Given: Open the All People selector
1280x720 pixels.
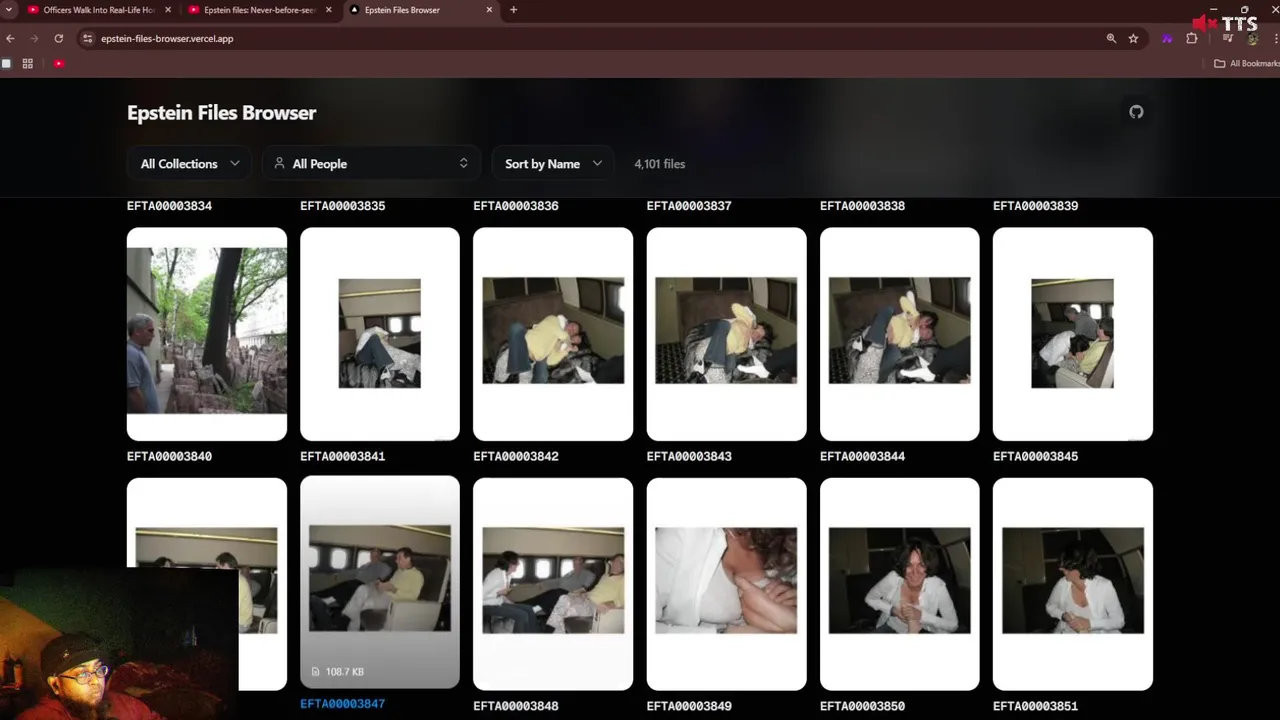Looking at the screenshot, I should tap(371, 163).
